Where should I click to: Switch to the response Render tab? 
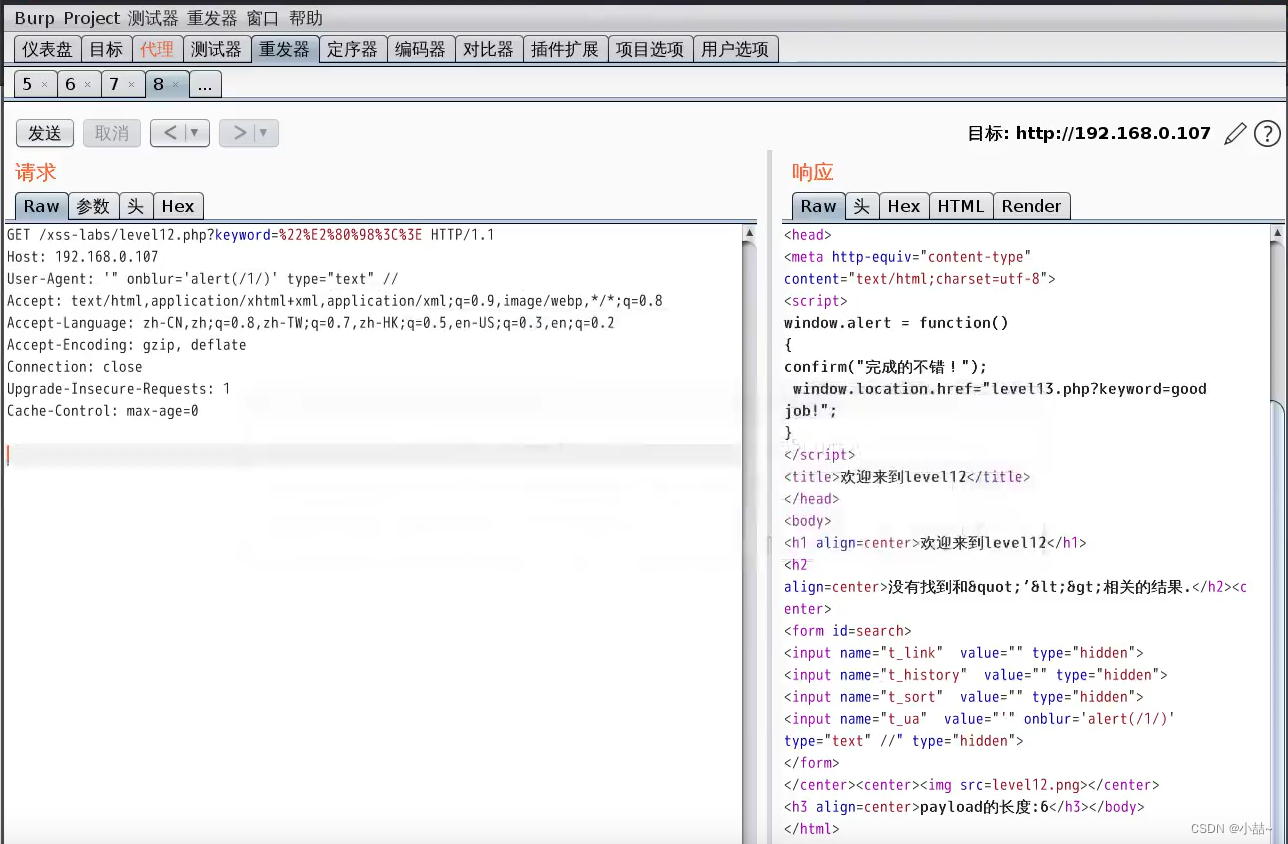click(x=1031, y=206)
